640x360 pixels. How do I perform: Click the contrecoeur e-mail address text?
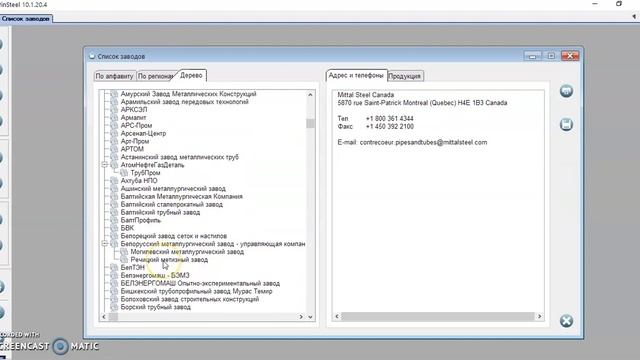click(x=423, y=142)
